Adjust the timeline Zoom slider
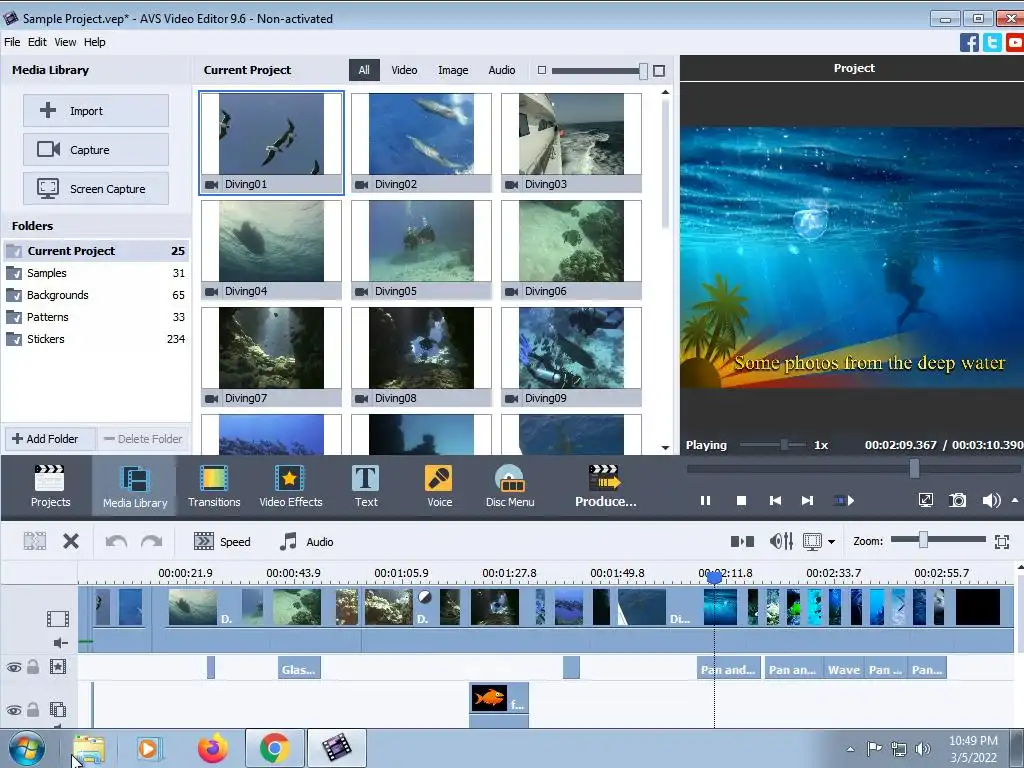 (x=923, y=541)
